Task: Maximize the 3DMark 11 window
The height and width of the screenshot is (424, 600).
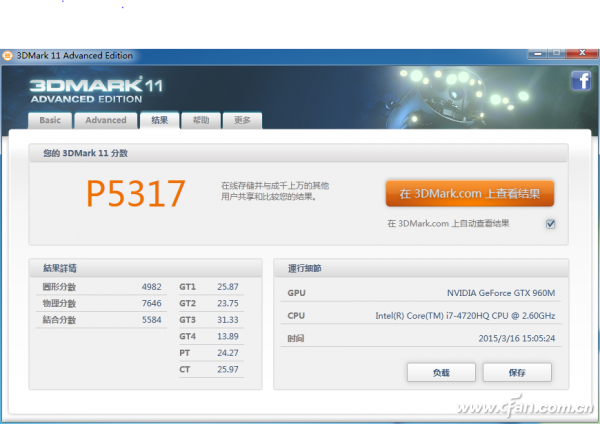Action: click(556, 54)
